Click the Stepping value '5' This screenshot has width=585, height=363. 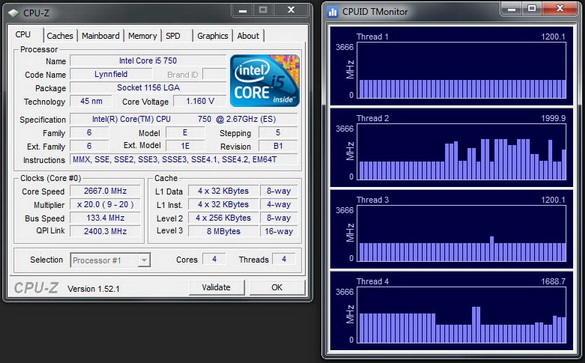point(278,132)
